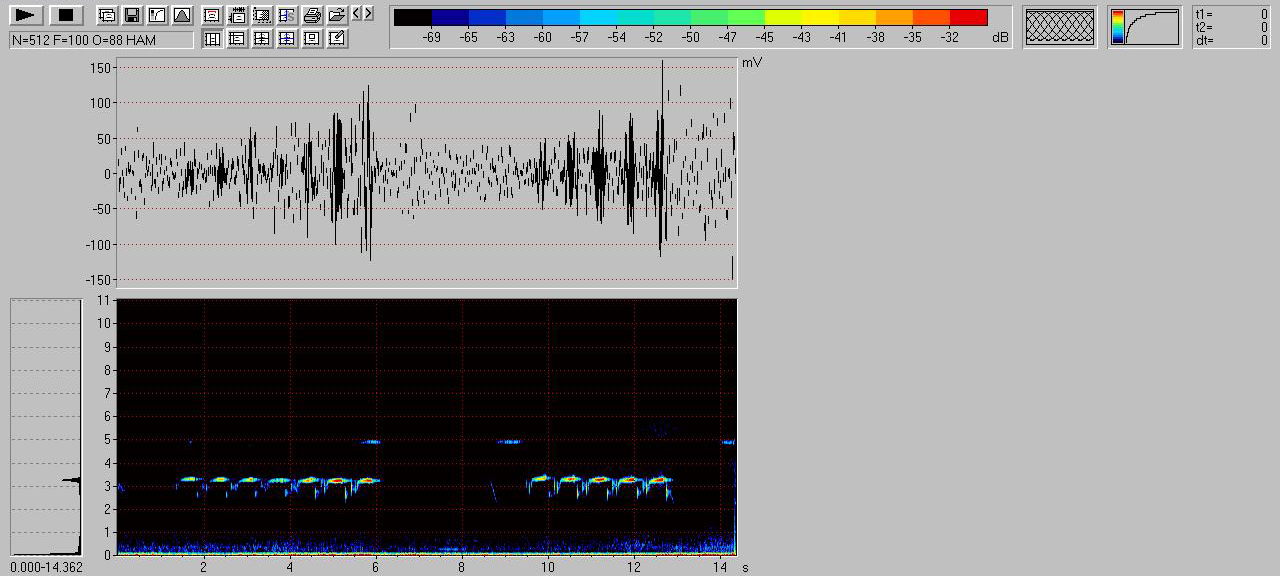Click the red end of color scale
The height and width of the screenshot is (576, 1280).
(x=968, y=17)
